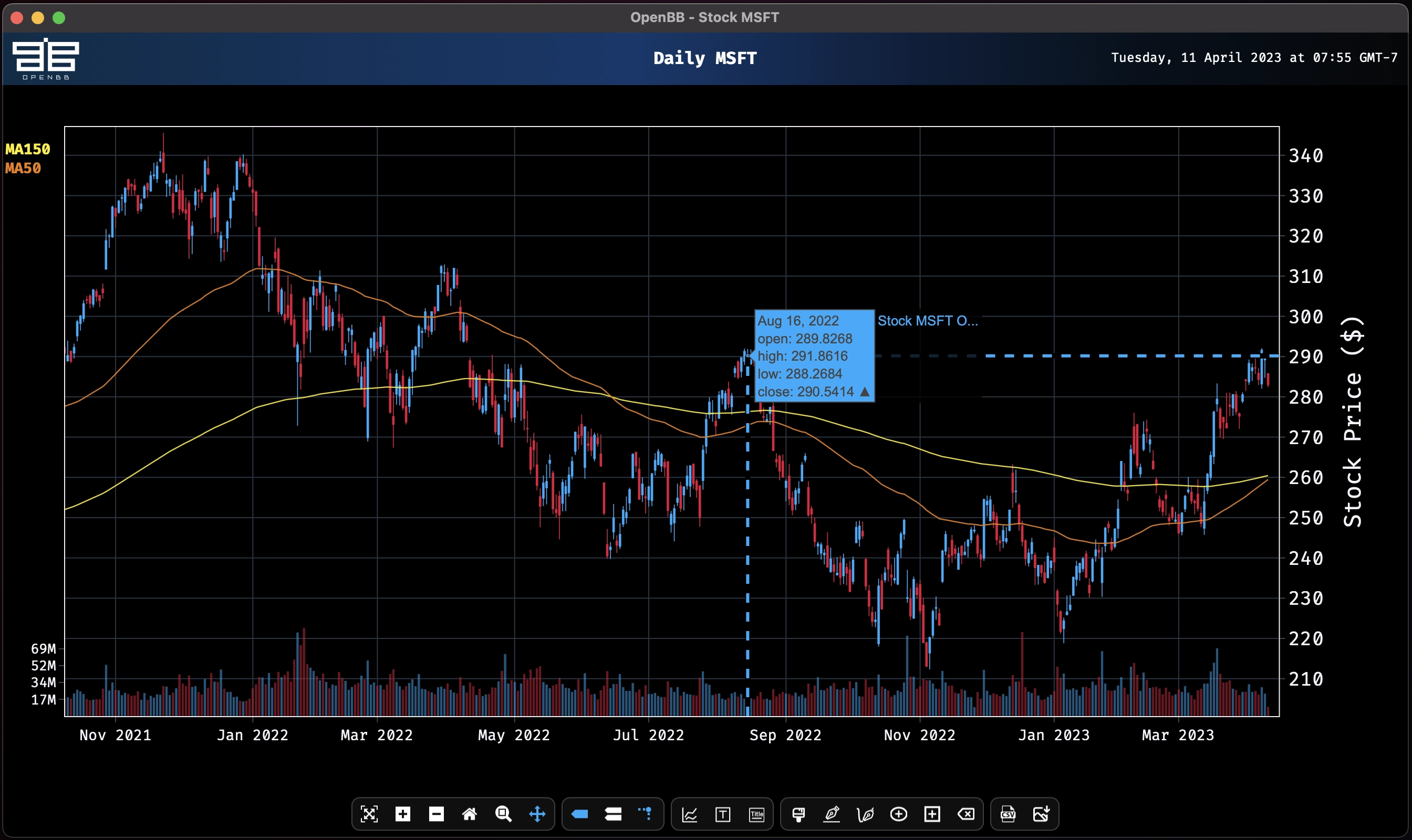Click the autoscale chart icon
This screenshot has height=840, width=1412.
click(x=369, y=814)
